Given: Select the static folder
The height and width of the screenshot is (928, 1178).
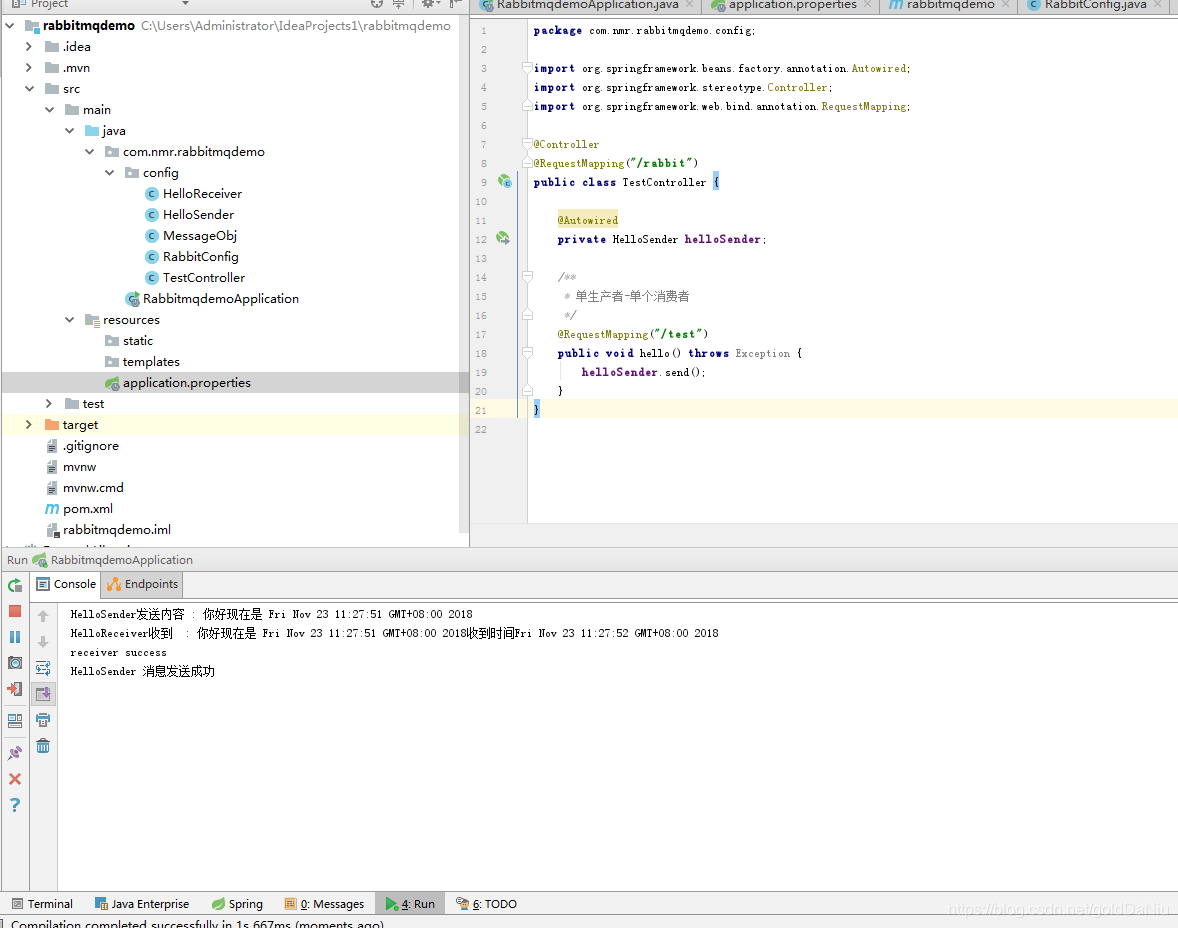Looking at the screenshot, I should click(129, 341).
